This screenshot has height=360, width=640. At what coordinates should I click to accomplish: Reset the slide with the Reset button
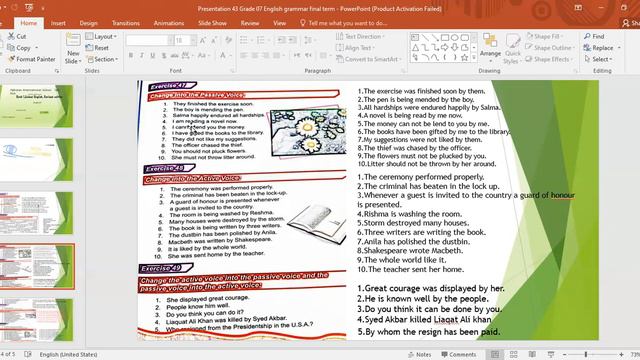[97, 48]
